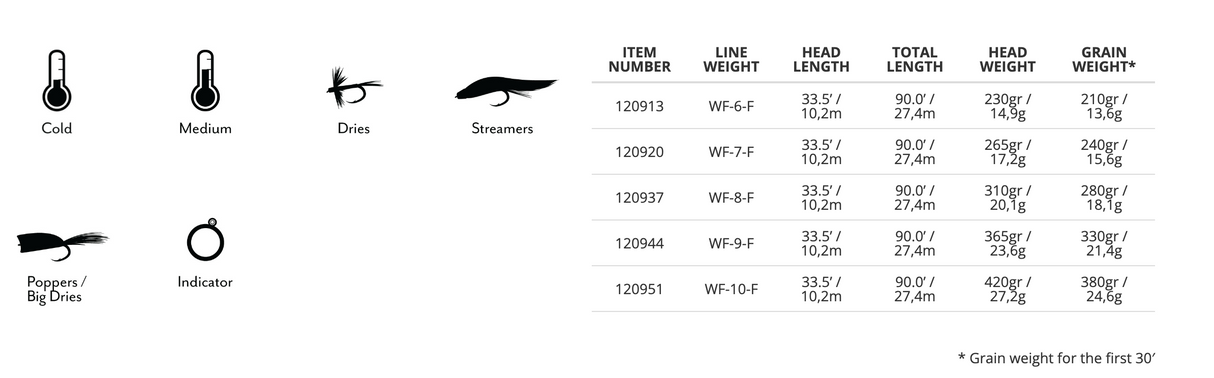Image resolution: width=1214 pixels, height=378 pixels.
Task: Select item number 120920
Action: [639, 151]
